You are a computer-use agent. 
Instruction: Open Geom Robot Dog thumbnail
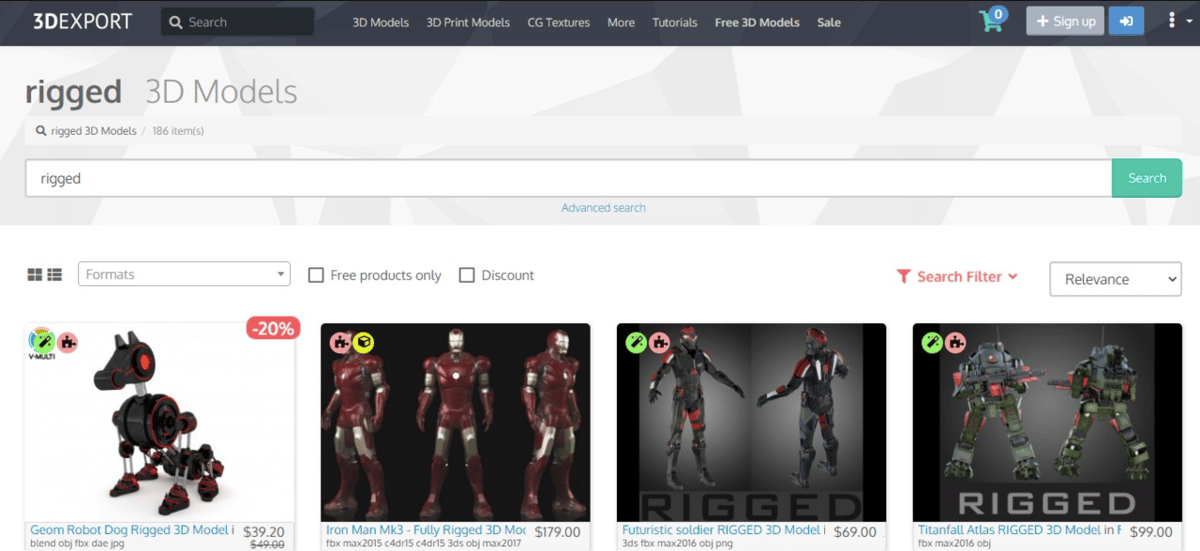160,421
